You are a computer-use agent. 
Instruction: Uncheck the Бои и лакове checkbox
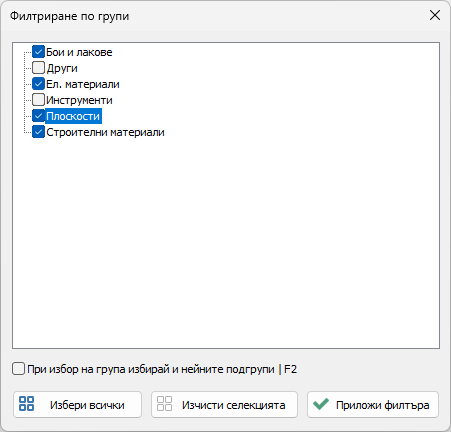(x=38, y=52)
